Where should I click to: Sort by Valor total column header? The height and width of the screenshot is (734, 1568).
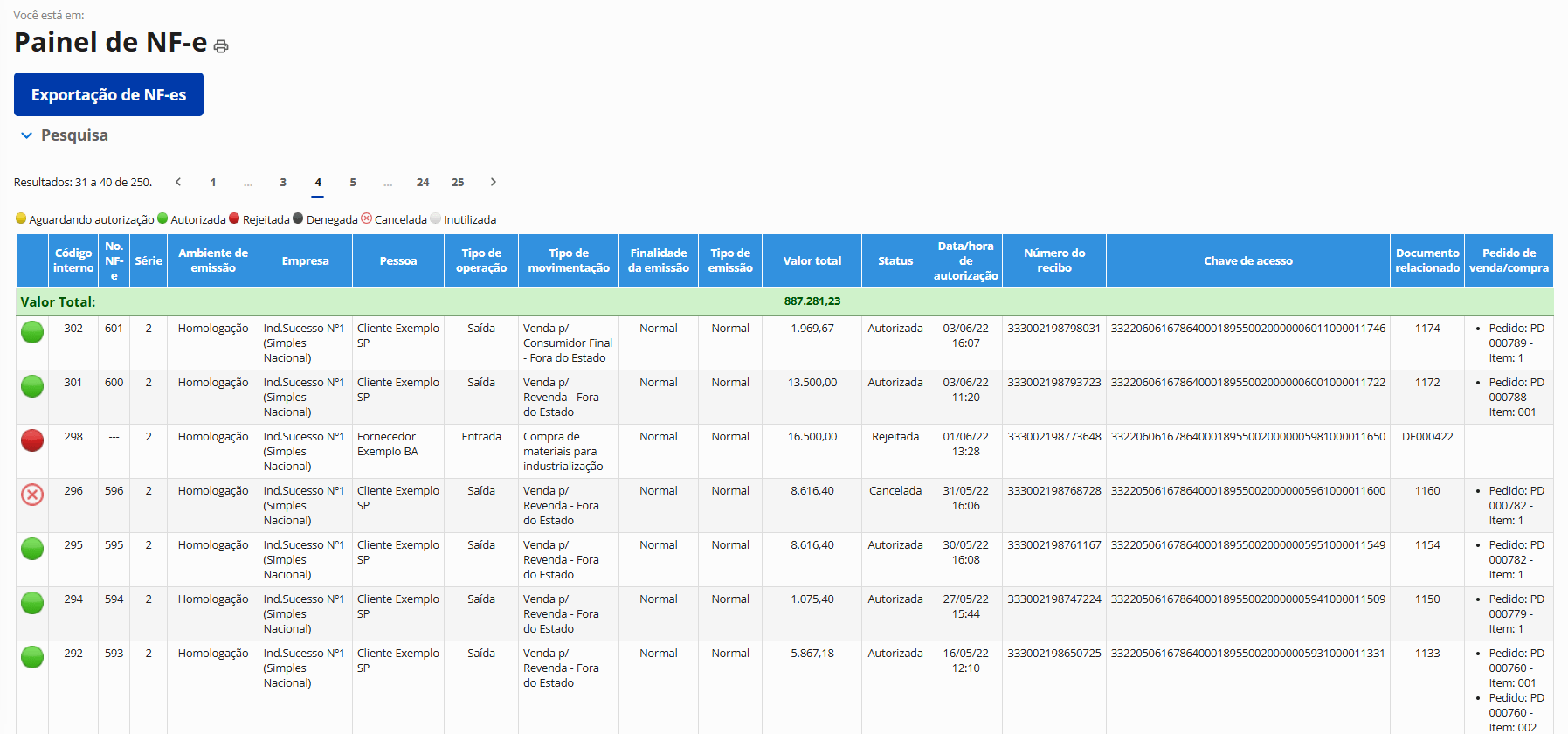tap(812, 260)
